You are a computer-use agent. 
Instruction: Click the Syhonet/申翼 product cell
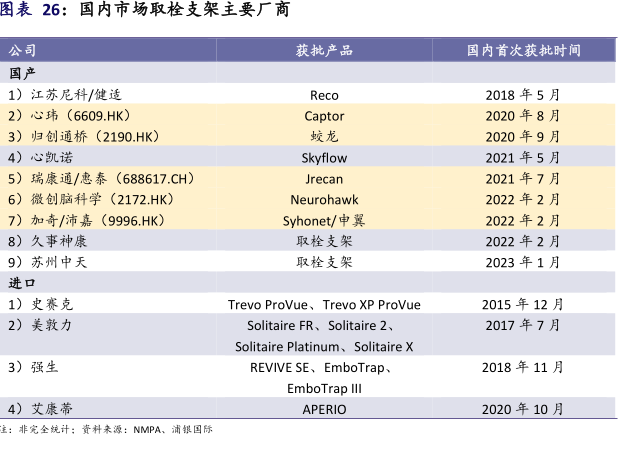click(x=324, y=221)
